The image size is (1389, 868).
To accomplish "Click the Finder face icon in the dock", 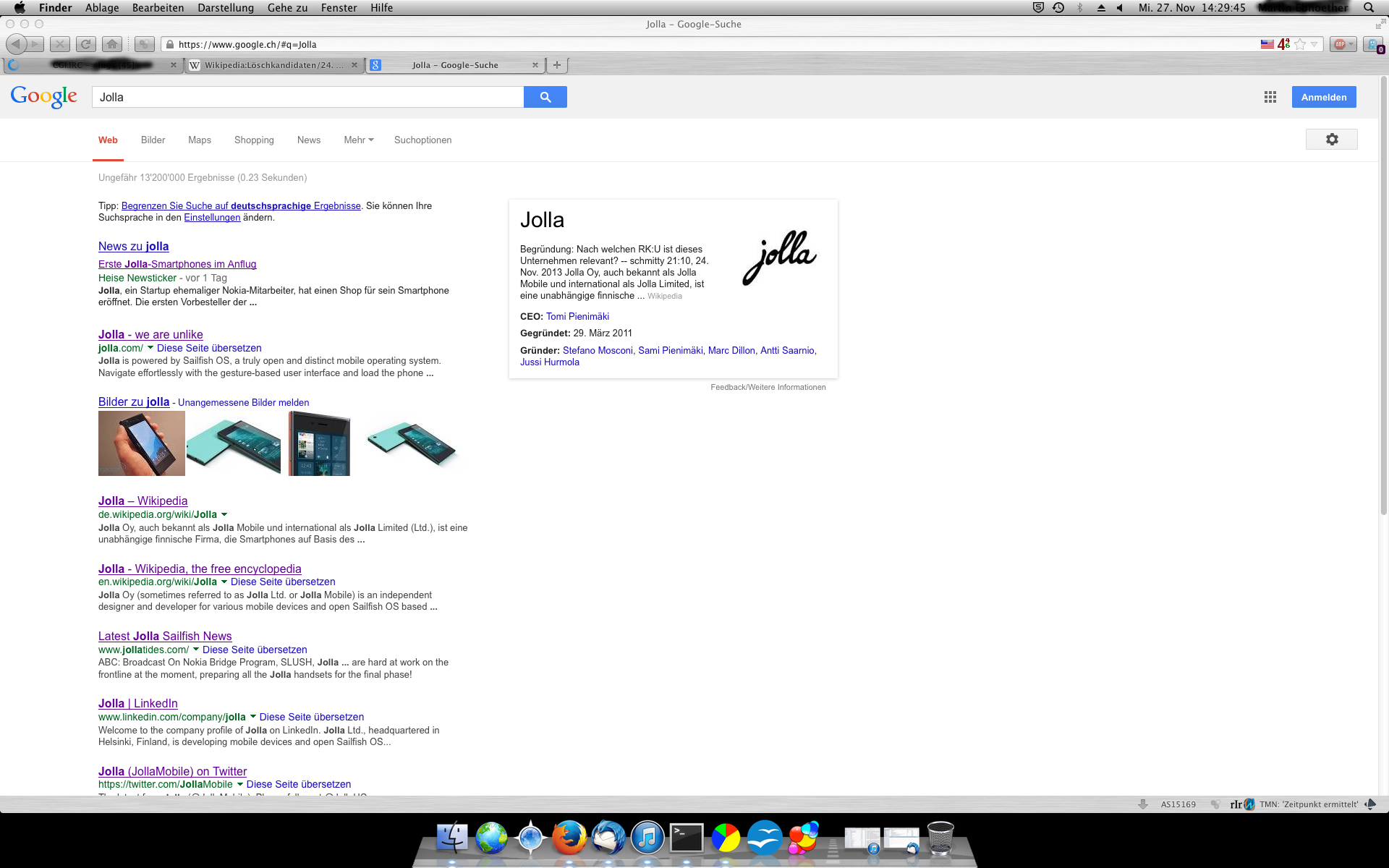I will tap(453, 838).
